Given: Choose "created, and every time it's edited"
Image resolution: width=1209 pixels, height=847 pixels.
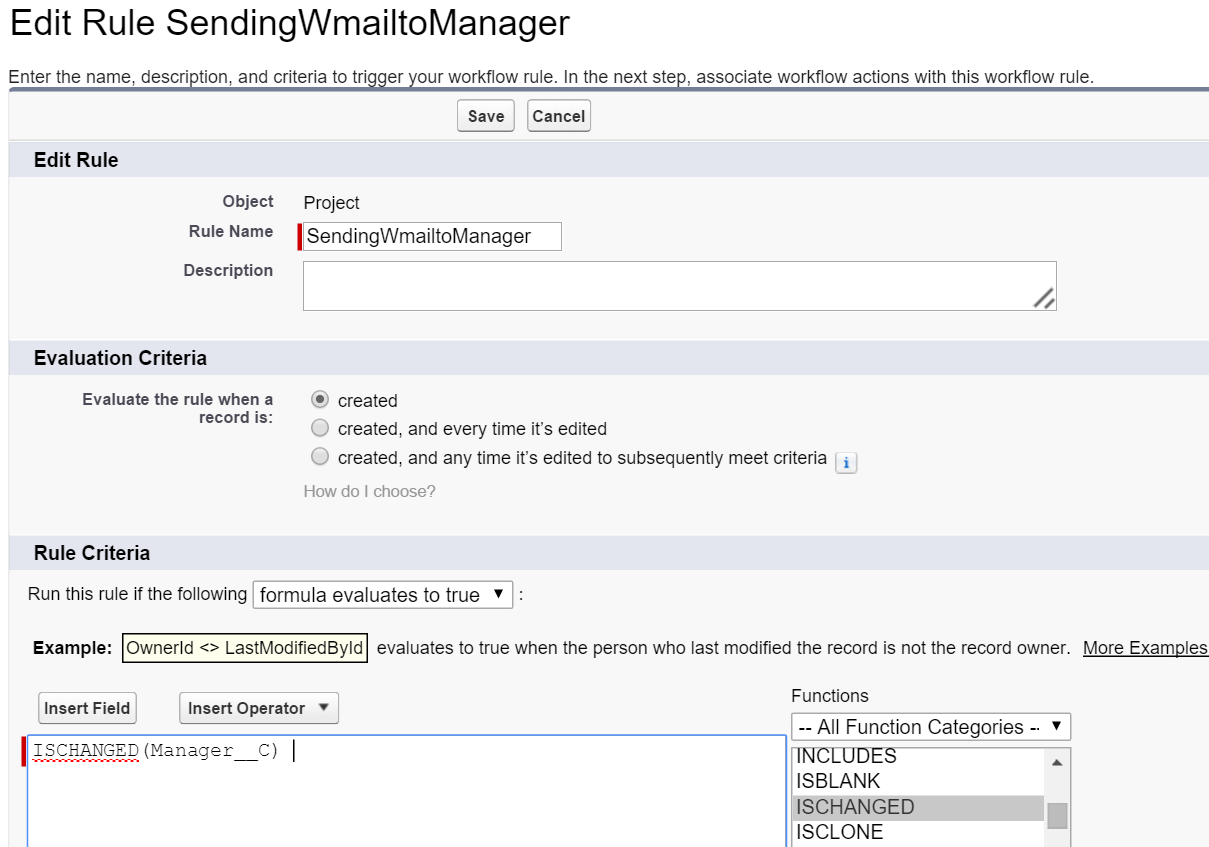Looking at the screenshot, I should (x=320, y=428).
